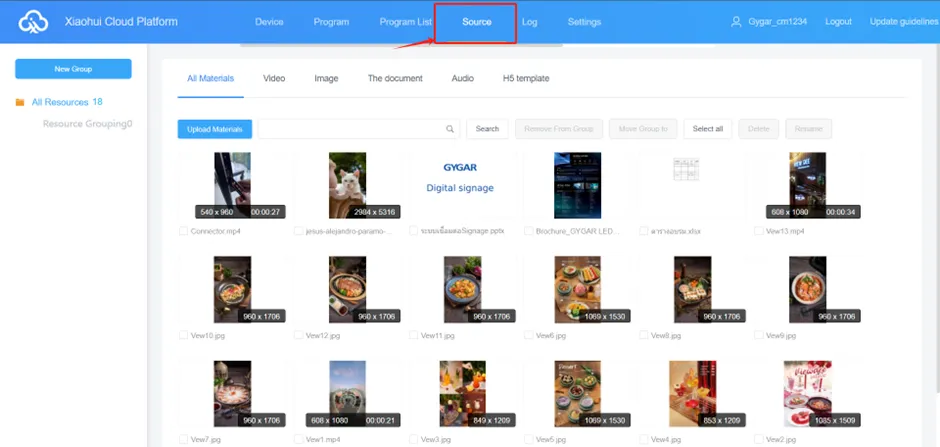This screenshot has width=940, height=447.
Task: Open the Vew12.jpg thumbnail
Action: tap(347, 290)
